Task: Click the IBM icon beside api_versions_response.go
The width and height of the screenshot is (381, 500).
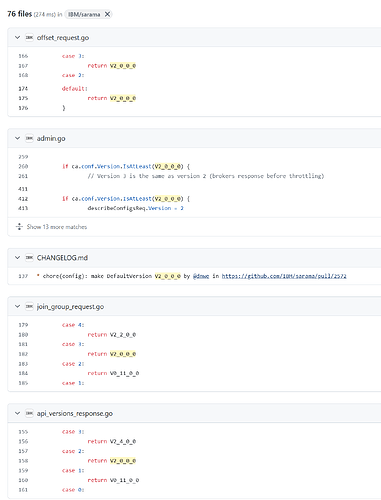Action: pyautogui.click(x=29, y=413)
